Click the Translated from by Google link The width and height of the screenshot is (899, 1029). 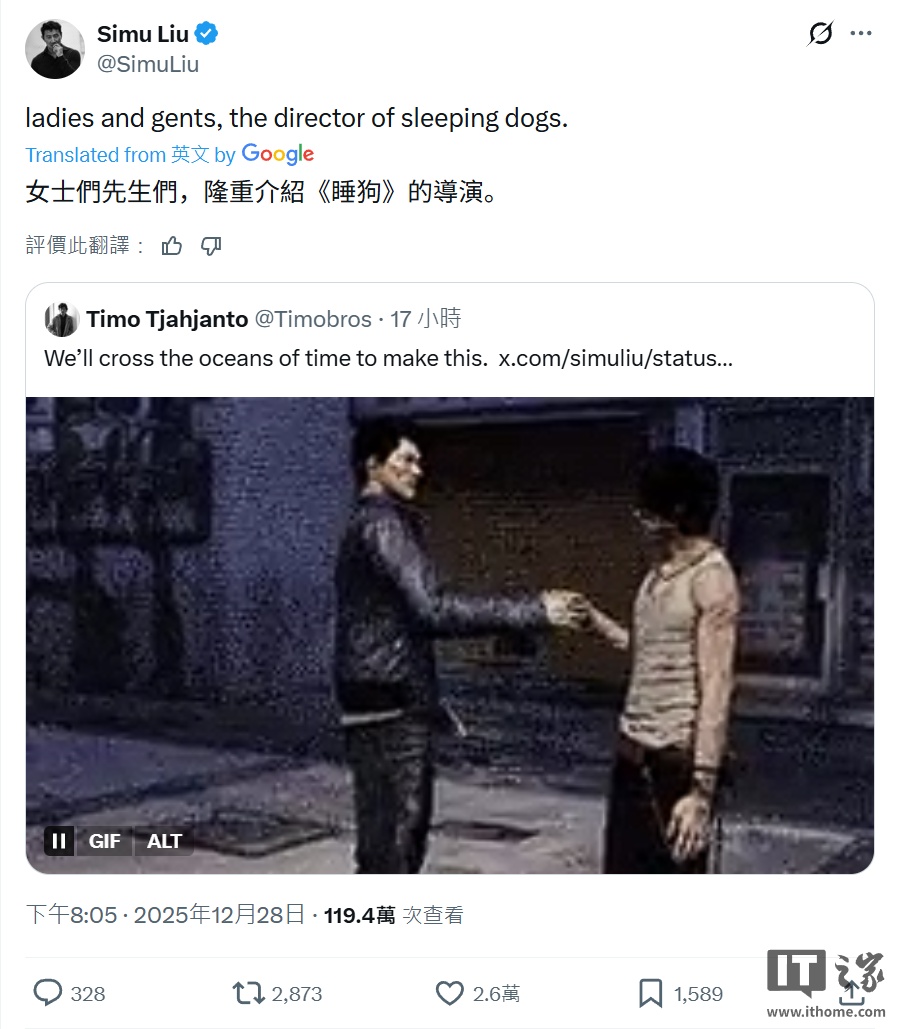169,154
